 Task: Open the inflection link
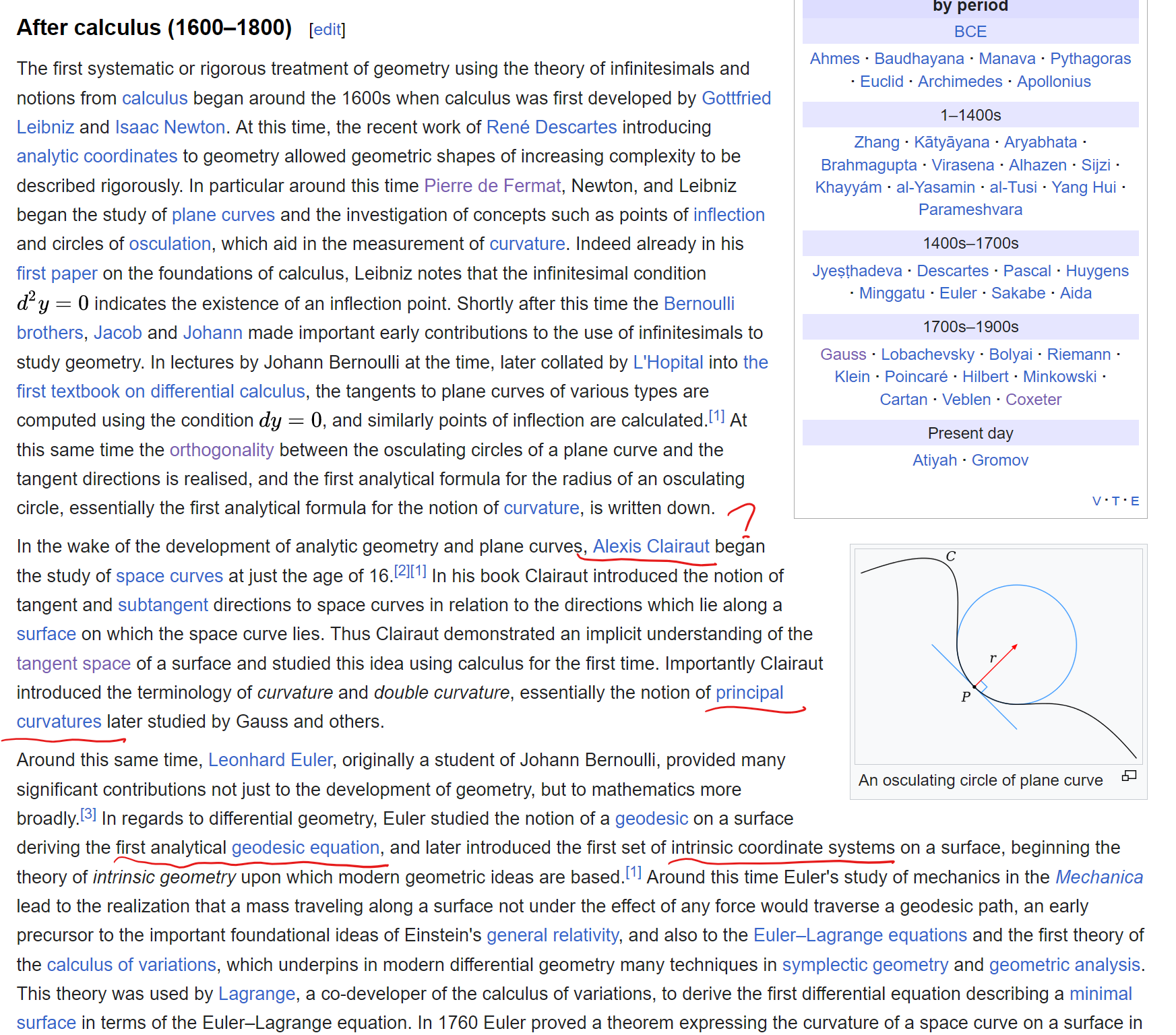(x=729, y=215)
